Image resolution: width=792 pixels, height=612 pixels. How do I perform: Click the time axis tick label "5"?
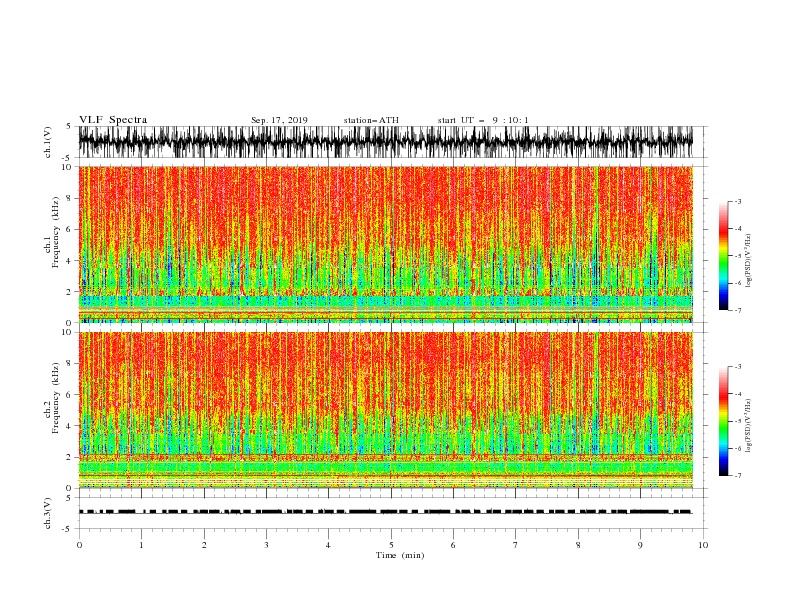point(391,545)
